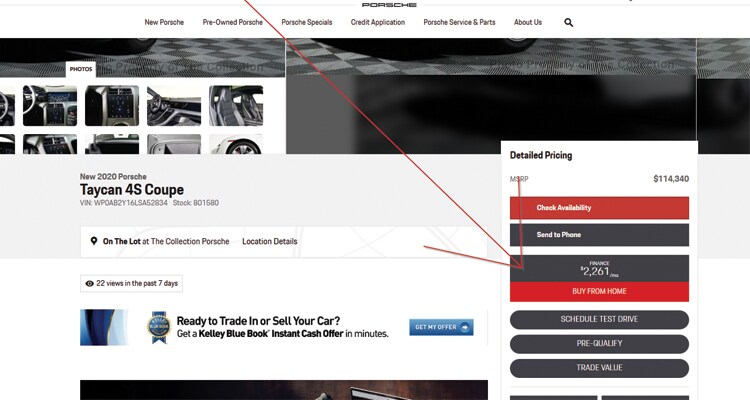Click the MSRP price $114,340
Image resolution: width=750 pixels, height=400 pixels.
point(671,179)
